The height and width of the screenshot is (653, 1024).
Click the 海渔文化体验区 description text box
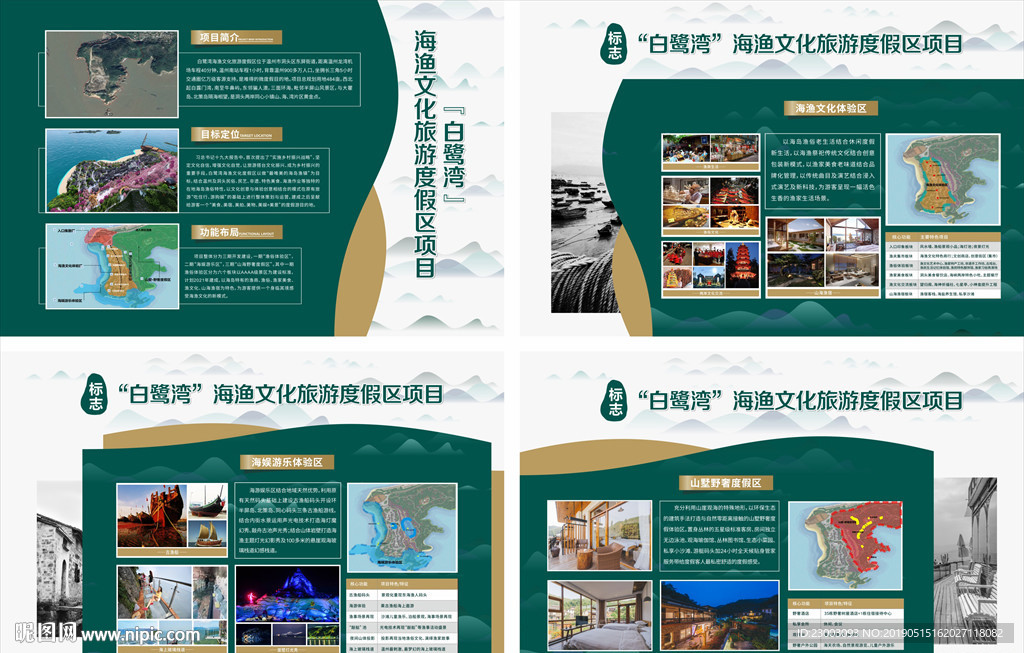pyautogui.click(x=823, y=172)
